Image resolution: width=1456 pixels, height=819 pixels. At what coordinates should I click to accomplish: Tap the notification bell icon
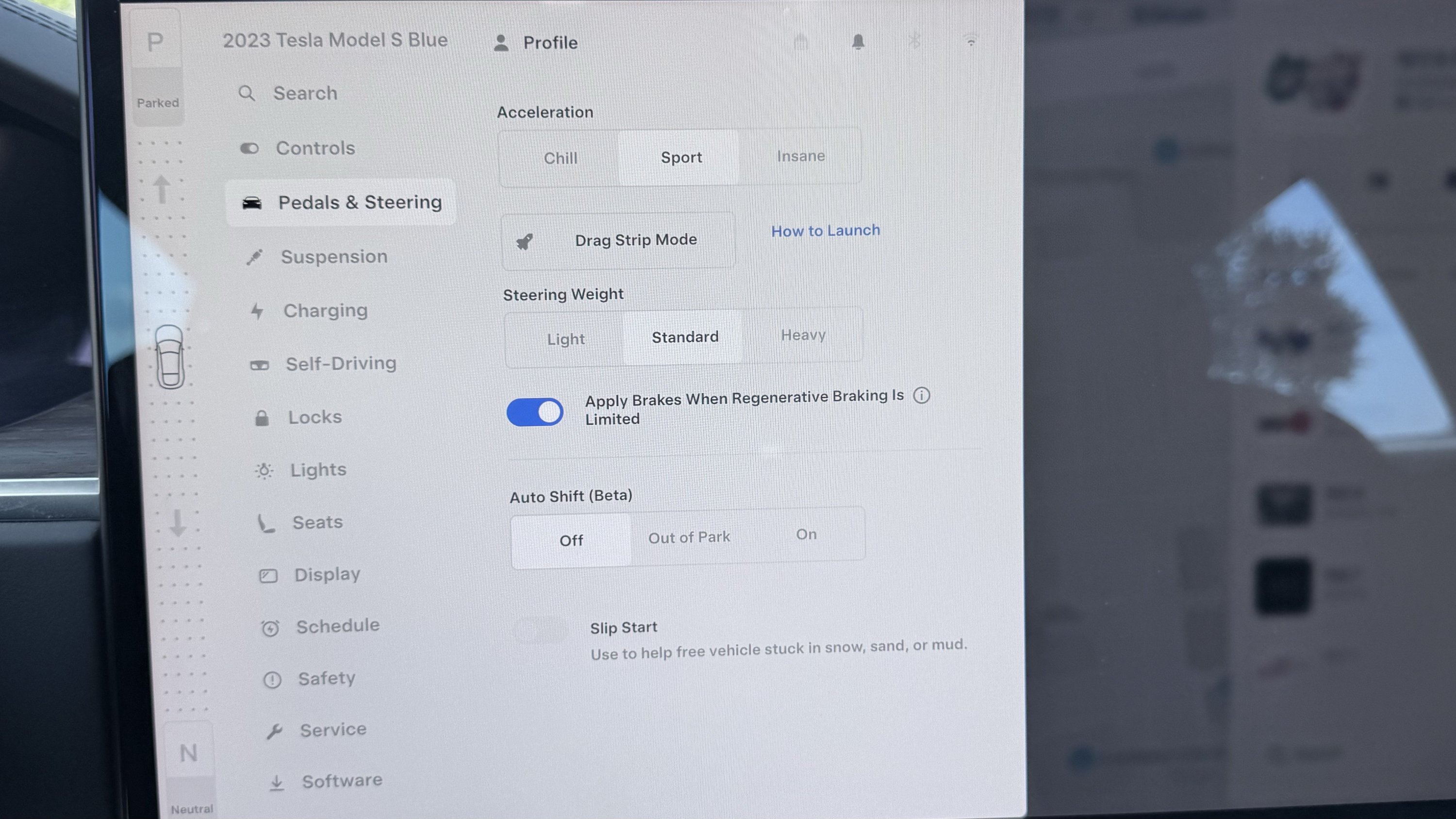pyautogui.click(x=858, y=42)
